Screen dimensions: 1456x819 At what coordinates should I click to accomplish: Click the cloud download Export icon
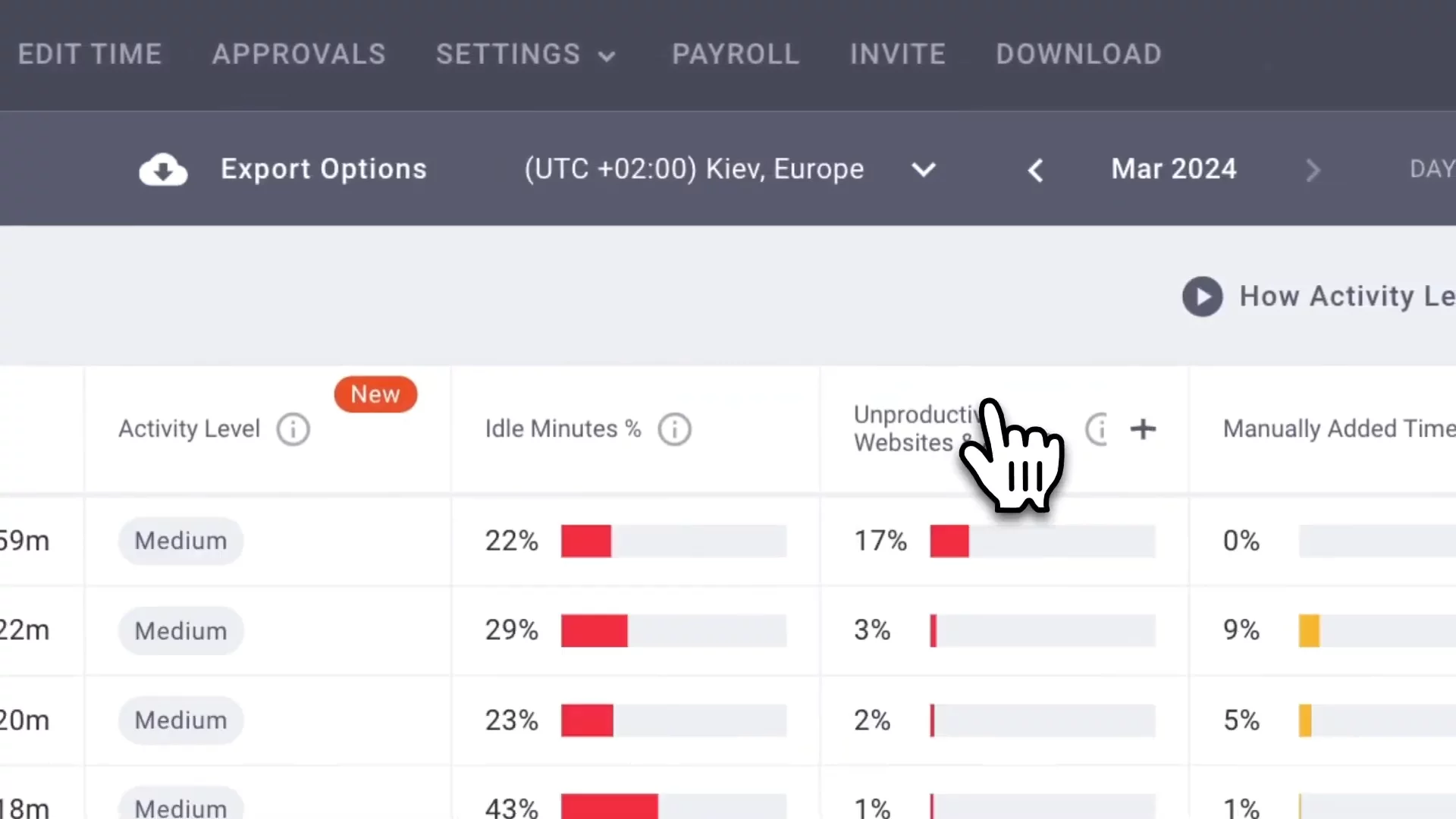click(x=163, y=170)
